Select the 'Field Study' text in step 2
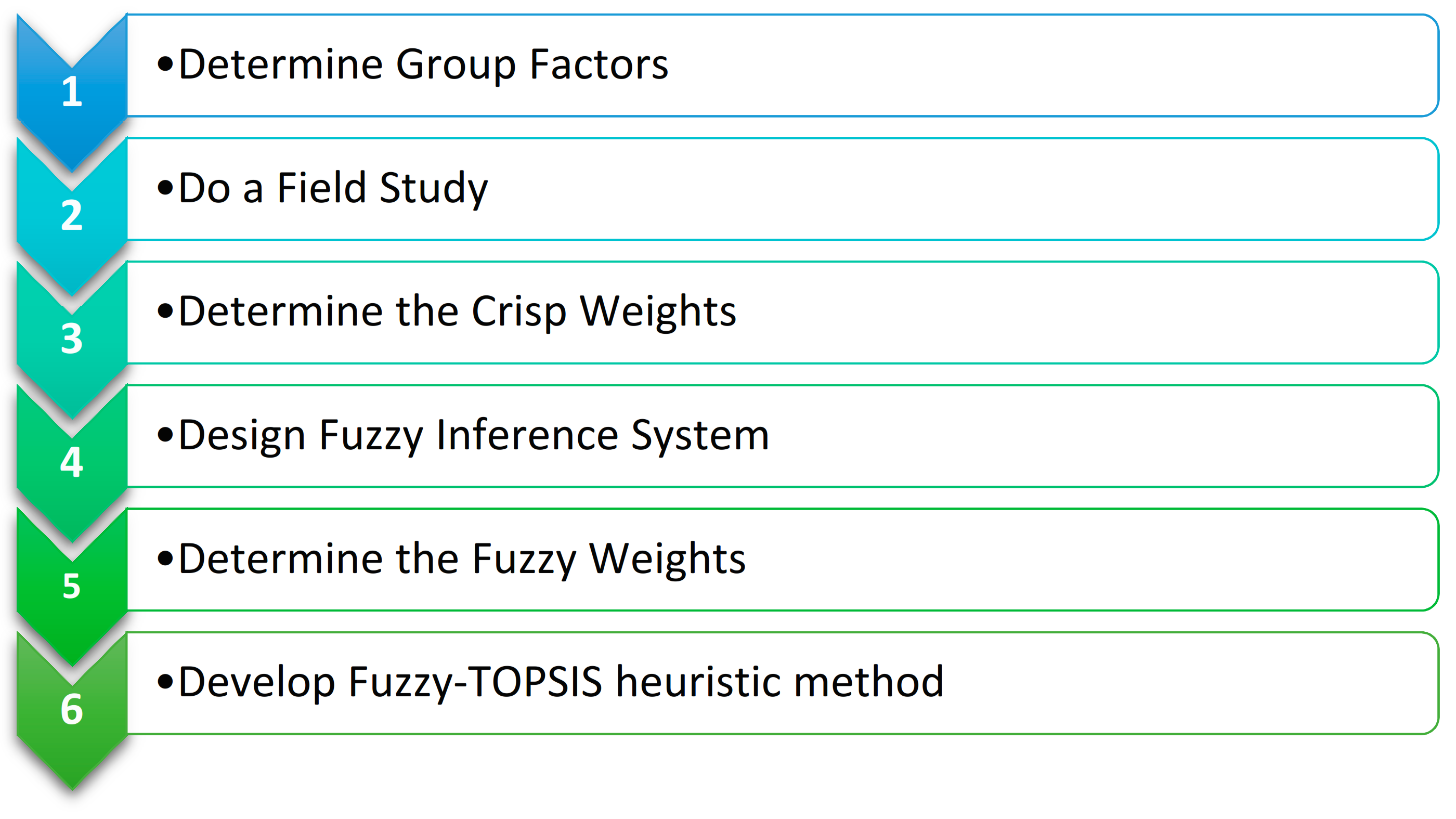Viewport: 1456px width, 819px height. [382, 188]
